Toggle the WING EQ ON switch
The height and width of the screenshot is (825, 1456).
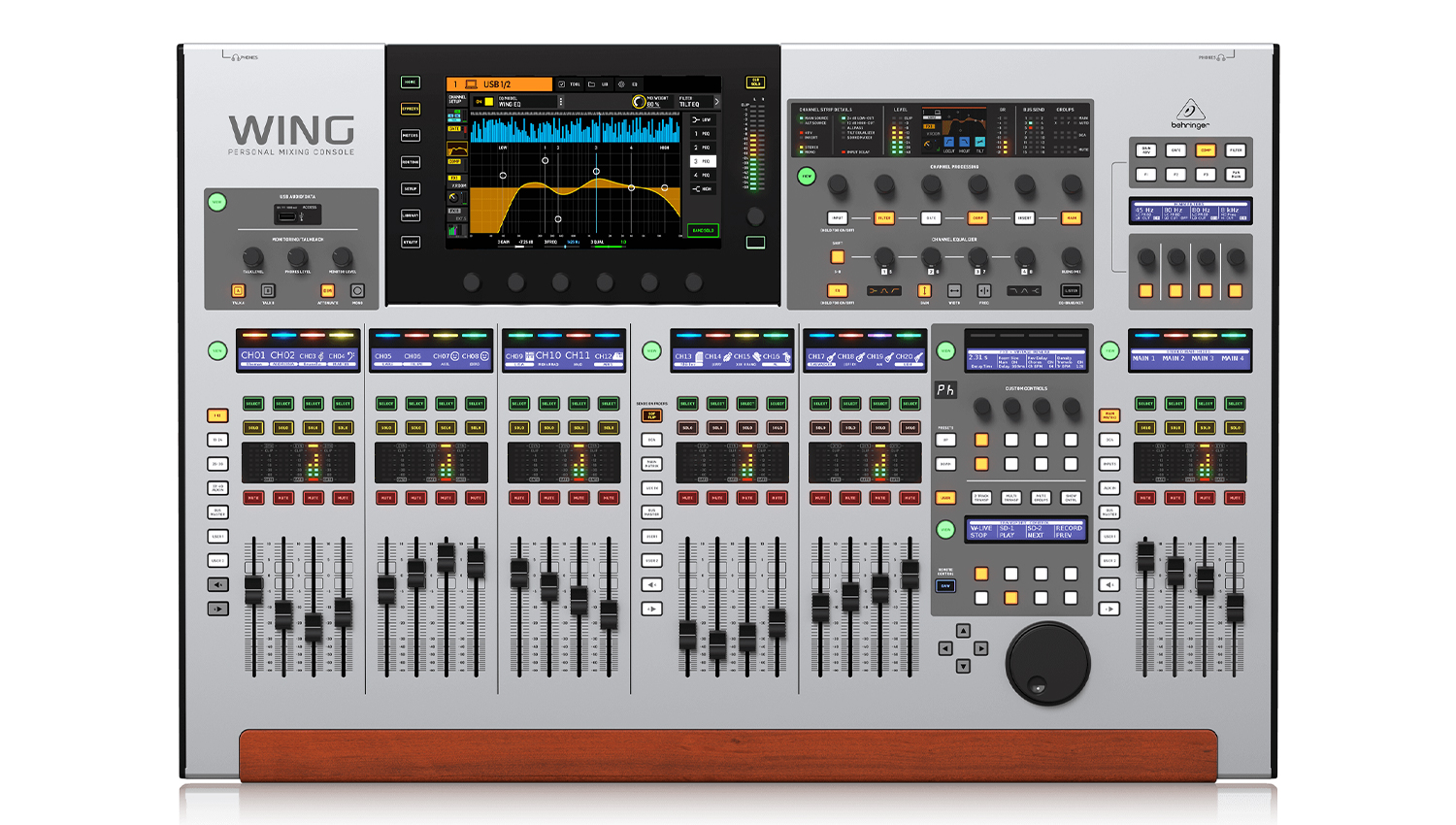[x=484, y=101]
